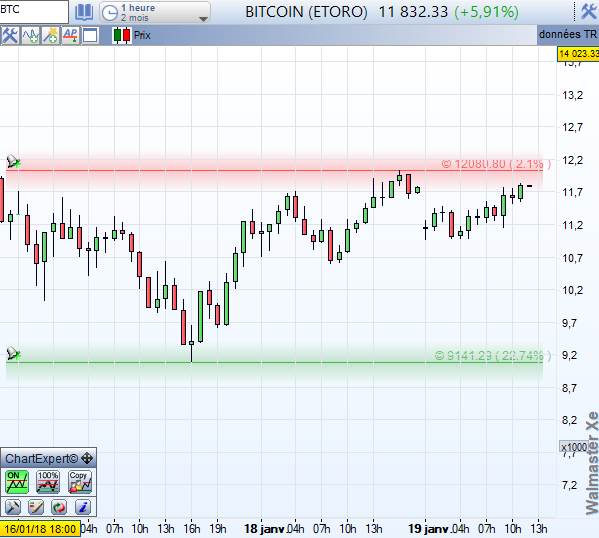
Task: Click the BITCOIN (ETORO) chart title
Action: click(x=306, y=12)
